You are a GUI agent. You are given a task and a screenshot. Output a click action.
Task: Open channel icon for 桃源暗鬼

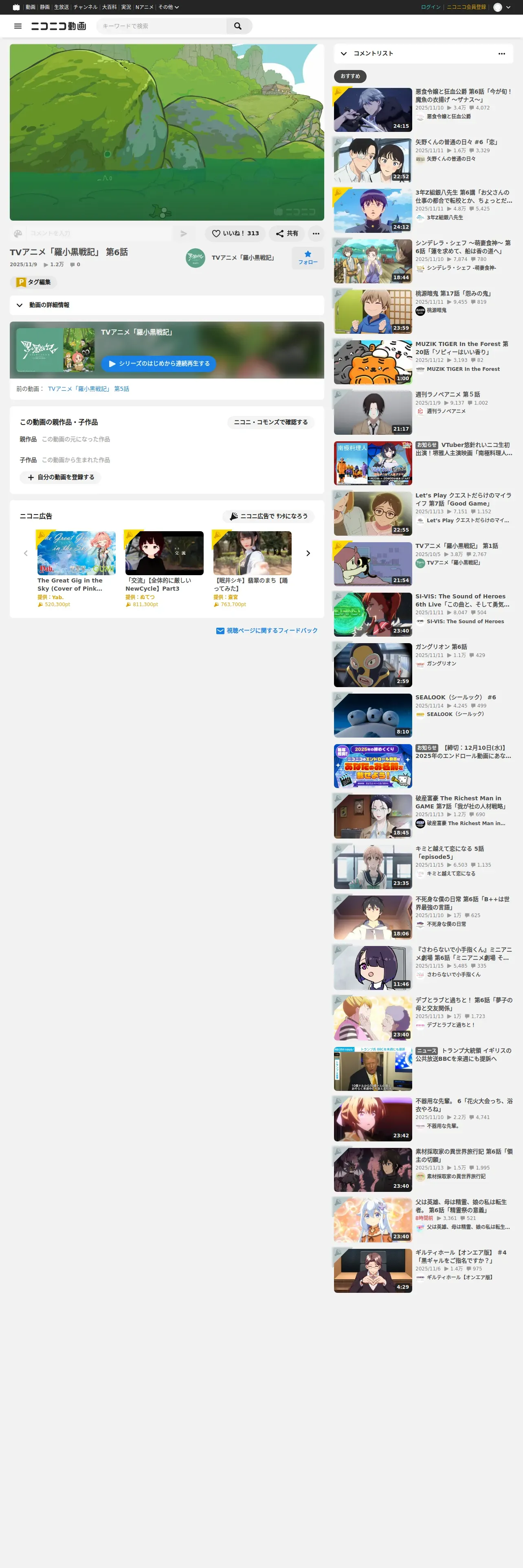pyautogui.click(x=420, y=311)
